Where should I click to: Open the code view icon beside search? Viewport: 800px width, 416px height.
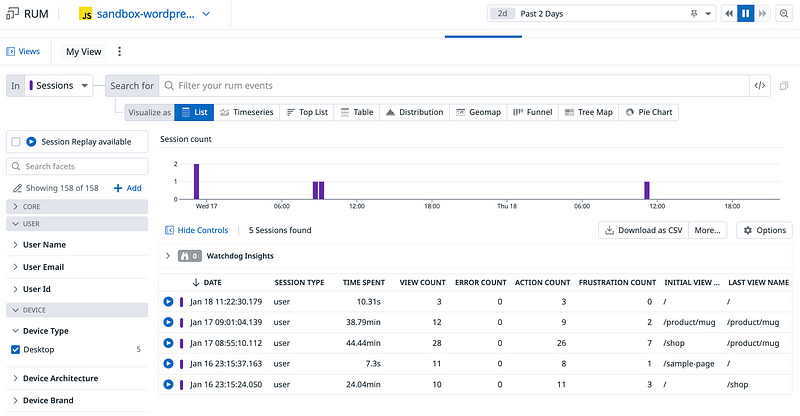pos(760,86)
